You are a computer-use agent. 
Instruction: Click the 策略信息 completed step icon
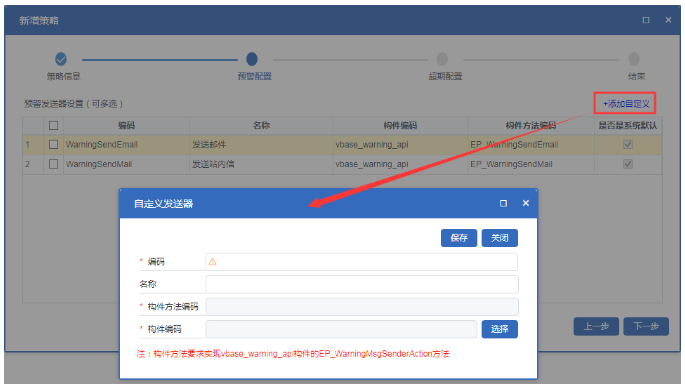click(x=61, y=59)
